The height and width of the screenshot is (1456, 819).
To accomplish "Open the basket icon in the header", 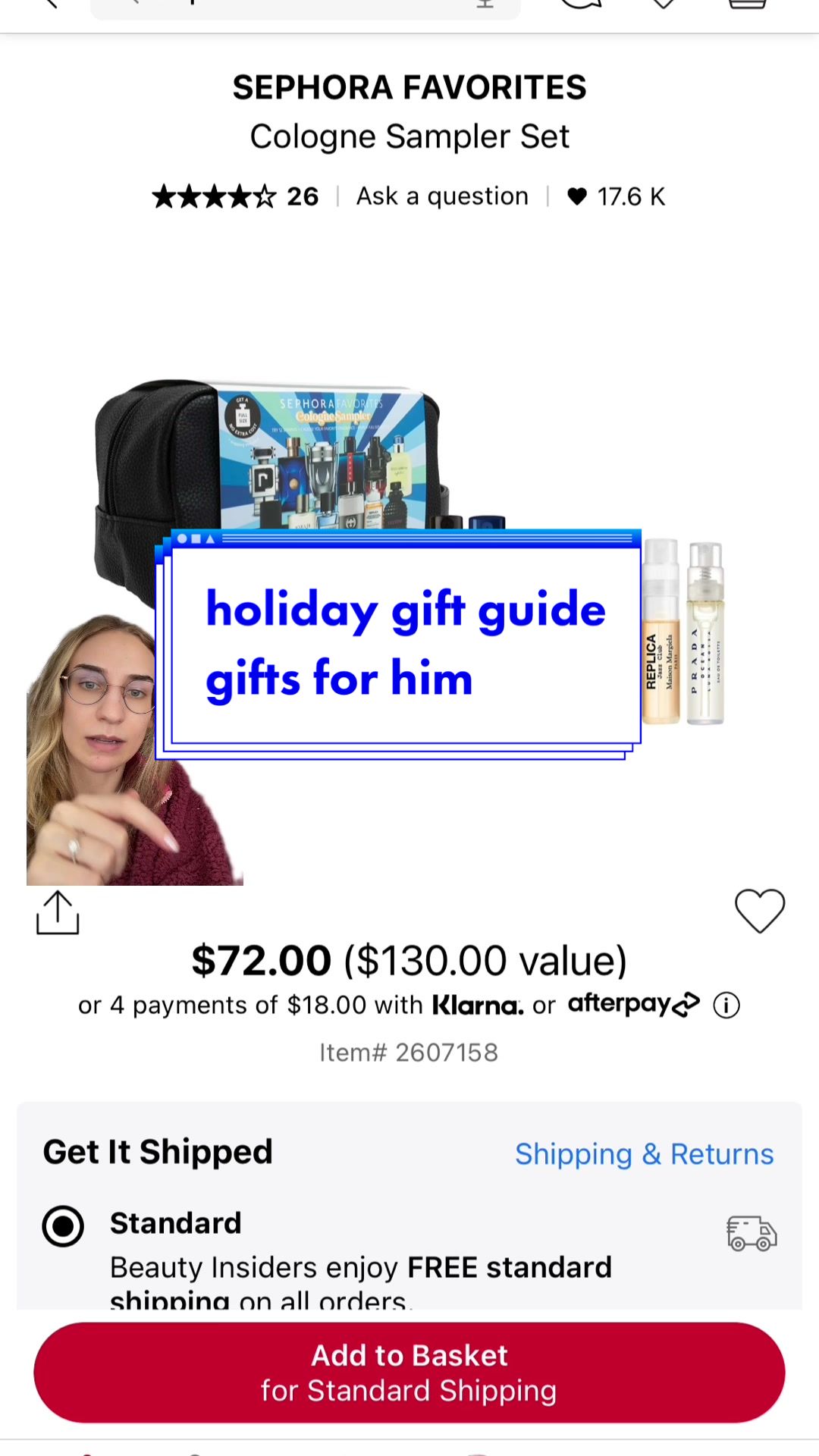I will point(747,5).
